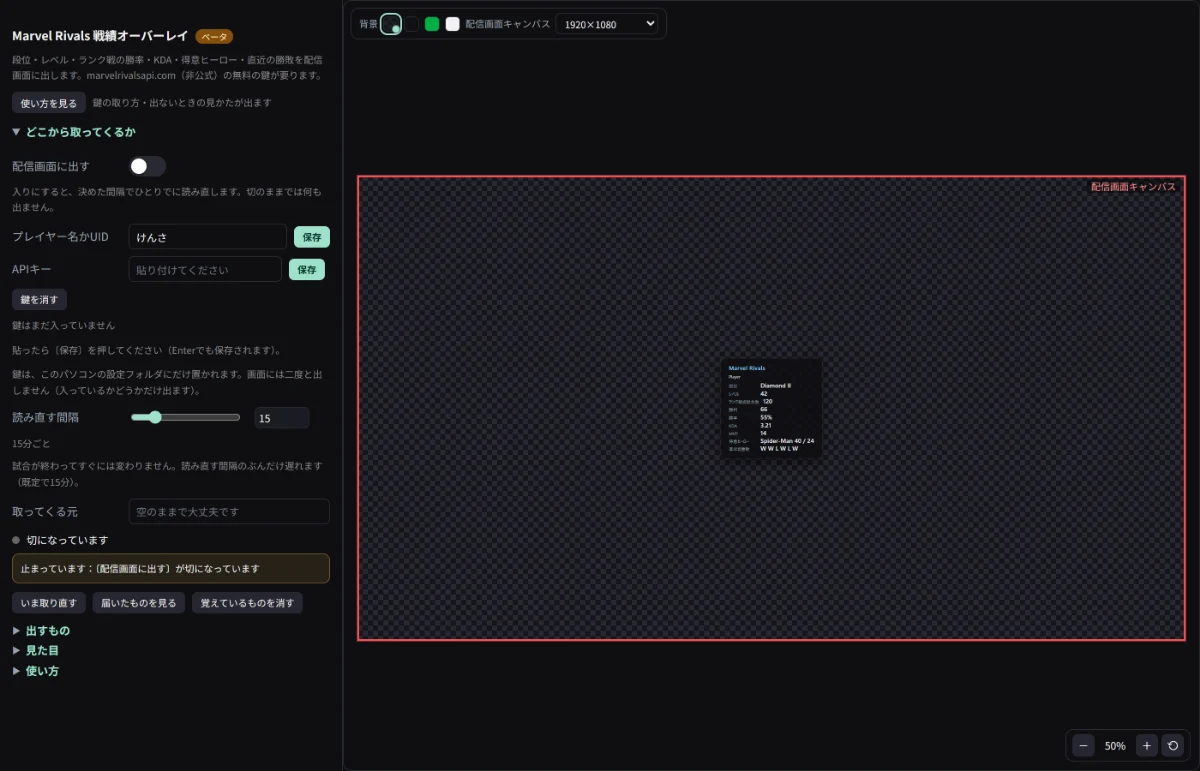Click the 使い方を見る button
The height and width of the screenshot is (771, 1200).
click(x=49, y=103)
